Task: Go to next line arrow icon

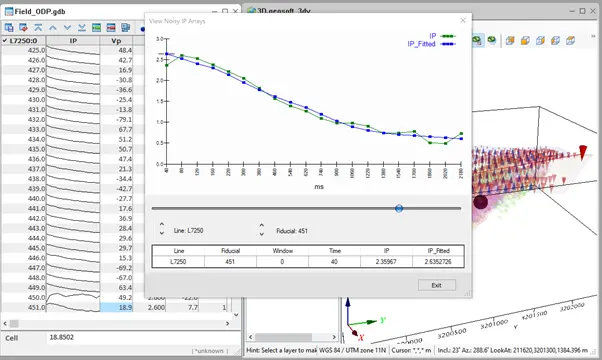Action: (x=67, y=28)
